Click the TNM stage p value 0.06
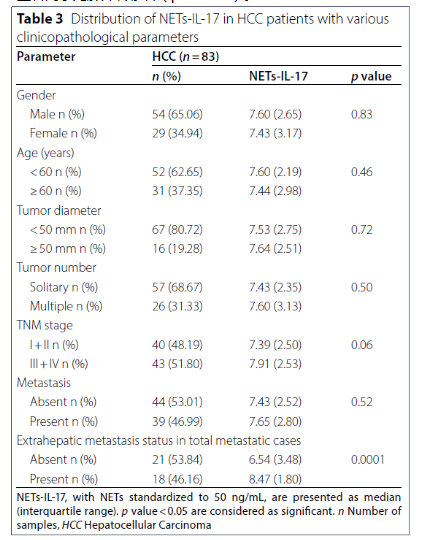This screenshot has height=540, width=421. click(x=362, y=345)
